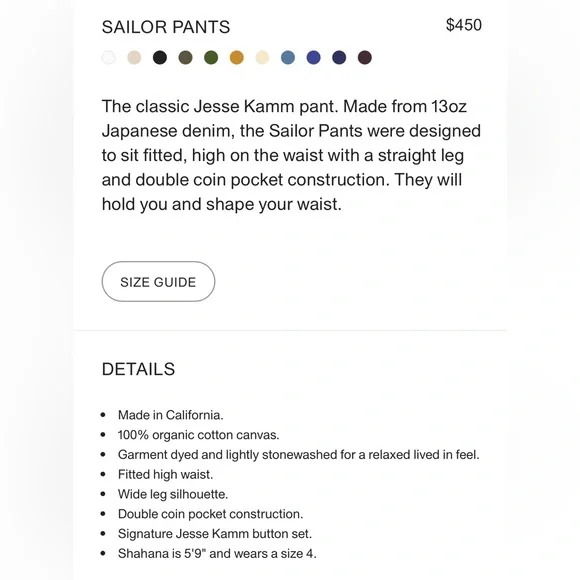580x580 pixels.
Task: Select the pale cream yellow swatch
Action: click(262, 58)
